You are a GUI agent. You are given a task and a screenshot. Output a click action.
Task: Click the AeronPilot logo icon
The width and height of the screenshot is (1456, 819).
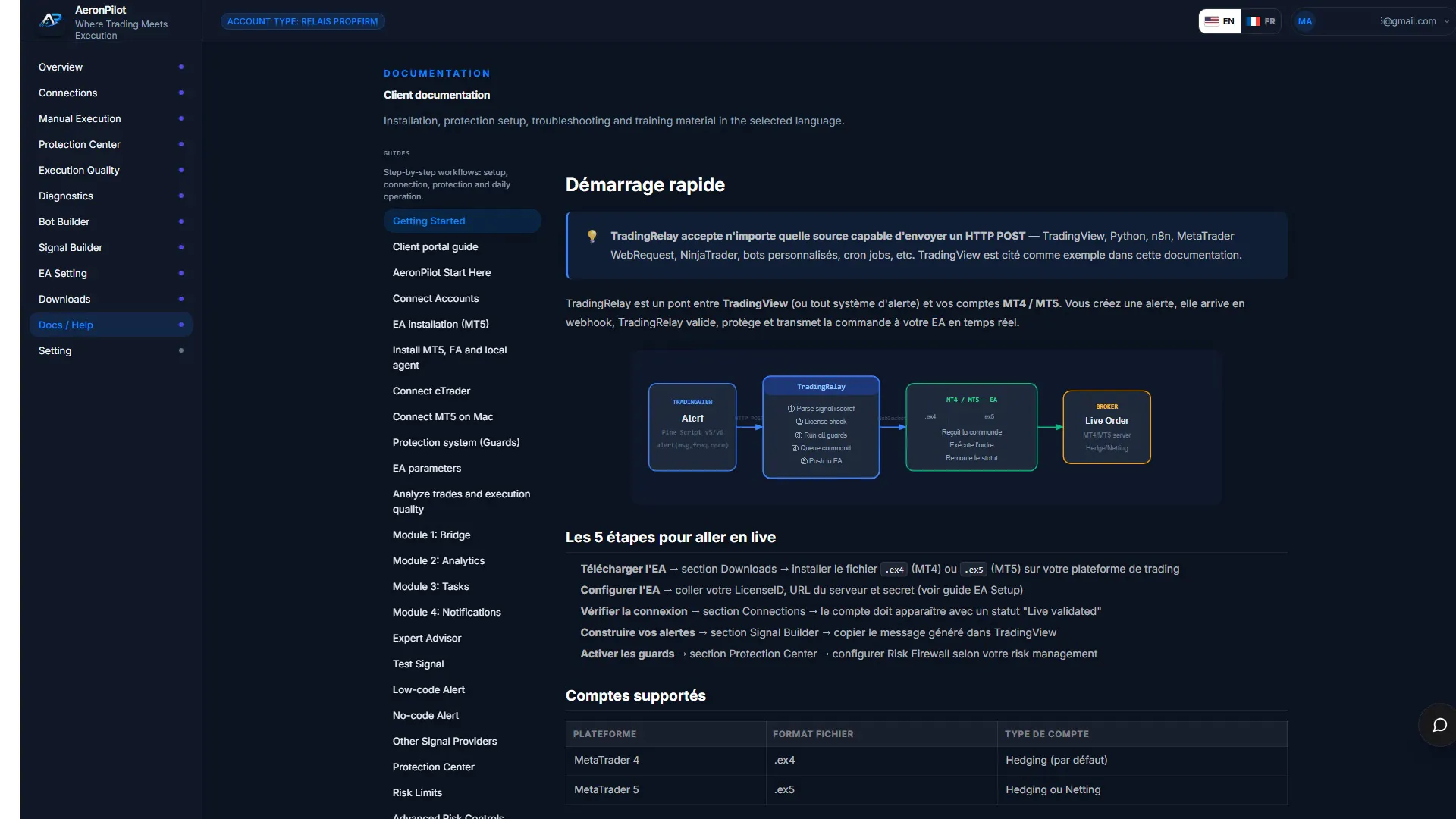tap(52, 20)
